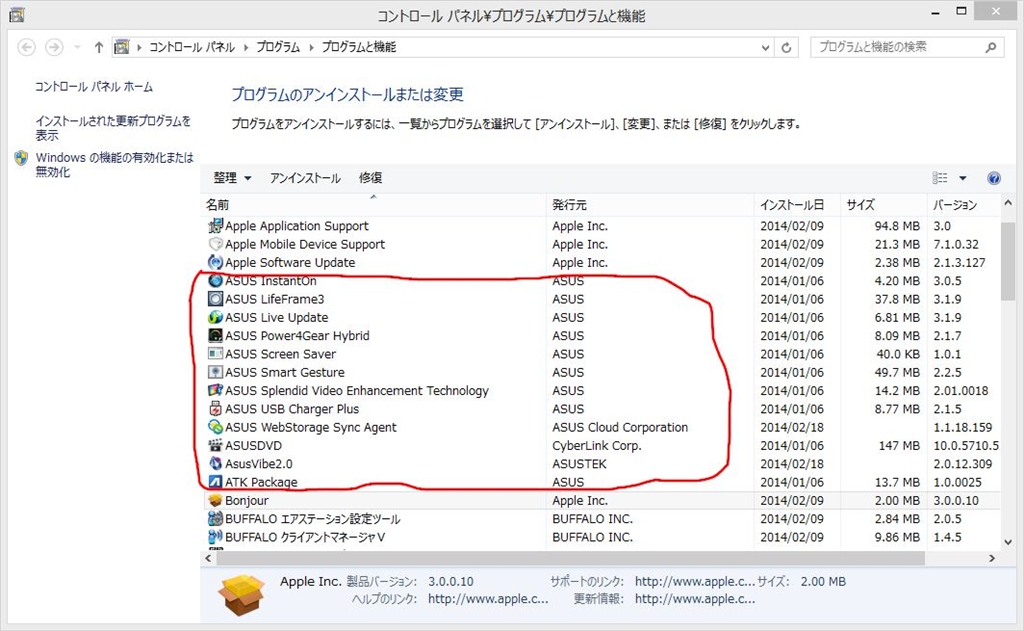Click the BUFFALO クライアントマネージャV icon
The image size is (1024, 631).
[x=215, y=537]
